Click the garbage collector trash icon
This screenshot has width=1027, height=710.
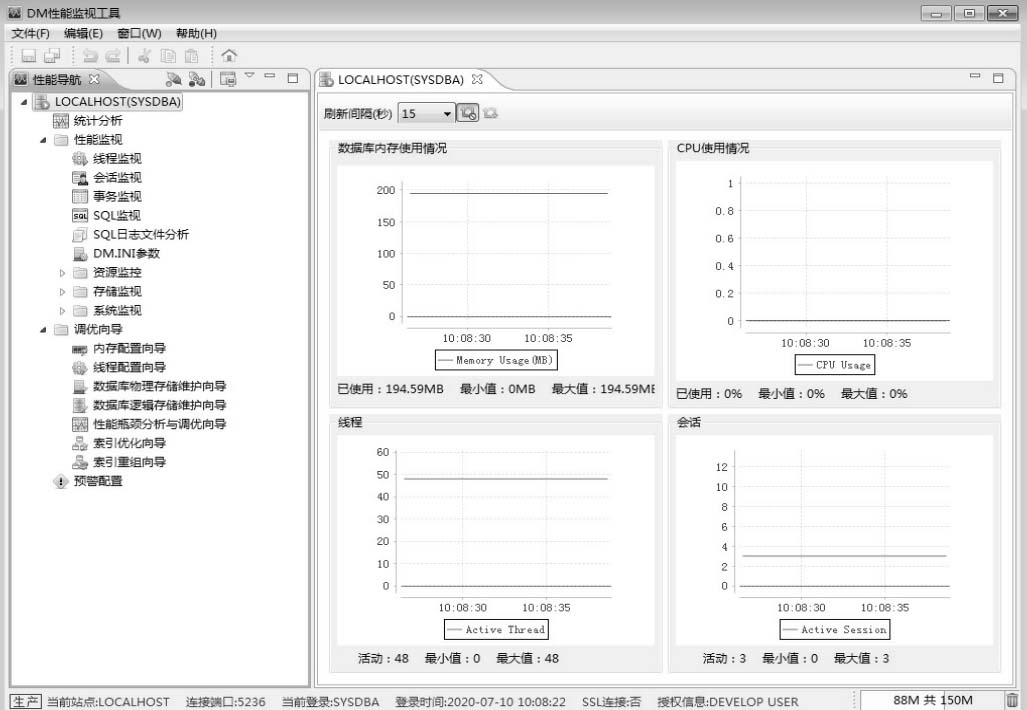(x=1012, y=701)
